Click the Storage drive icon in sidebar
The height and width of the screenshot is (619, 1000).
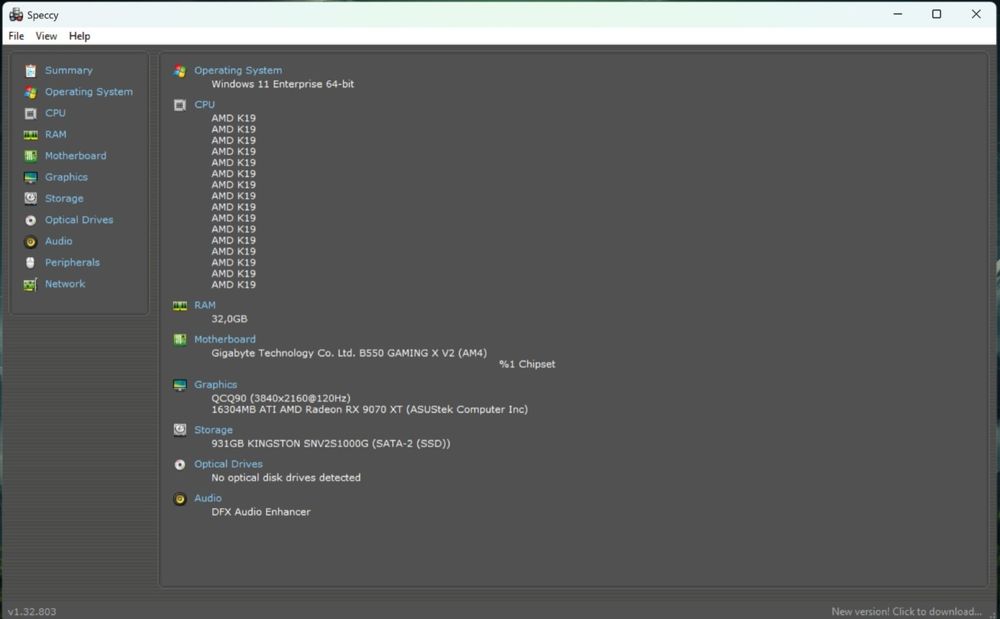pos(31,198)
